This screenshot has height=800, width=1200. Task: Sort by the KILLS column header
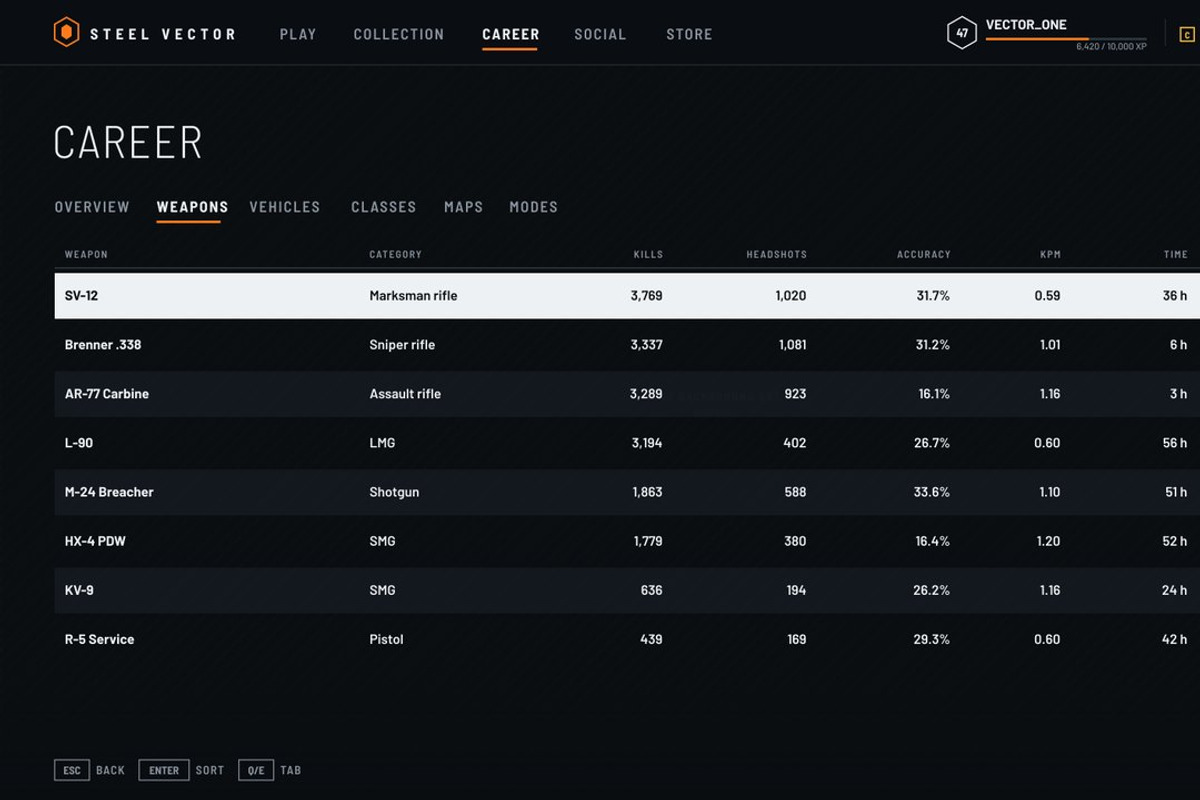(648, 255)
